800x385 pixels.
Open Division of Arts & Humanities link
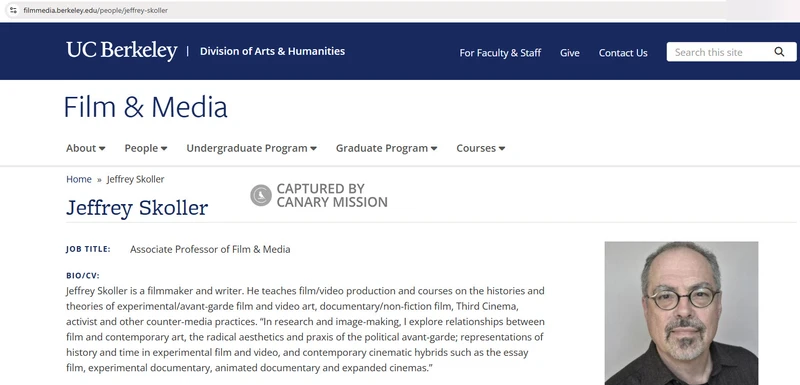272,51
